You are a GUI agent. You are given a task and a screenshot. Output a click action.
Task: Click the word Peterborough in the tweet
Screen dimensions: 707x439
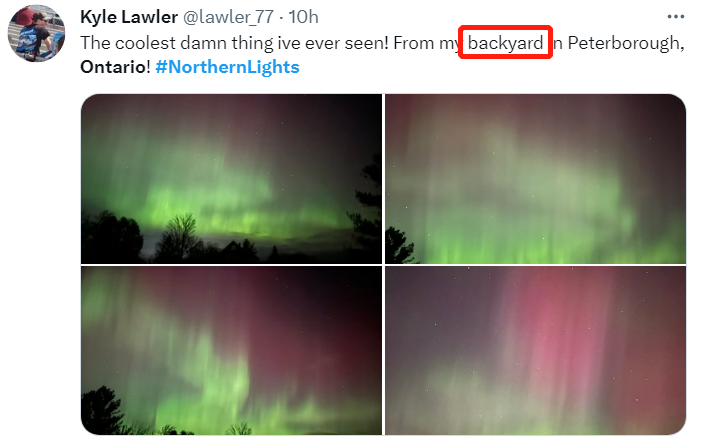(623, 43)
